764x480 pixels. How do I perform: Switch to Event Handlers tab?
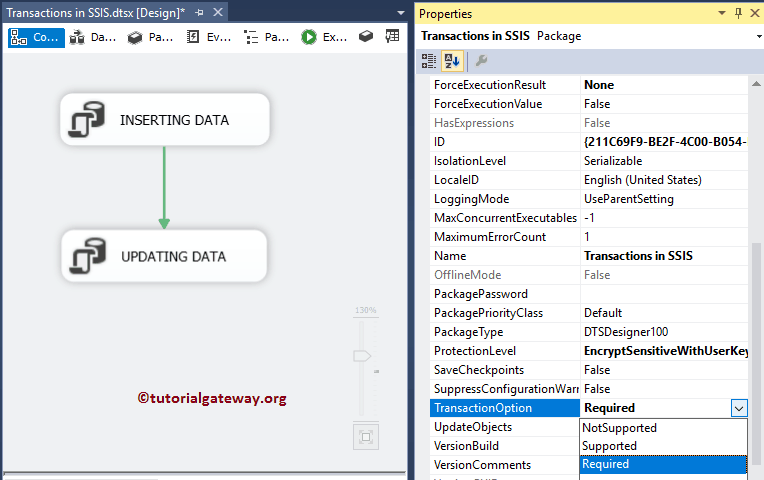click(209, 37)
